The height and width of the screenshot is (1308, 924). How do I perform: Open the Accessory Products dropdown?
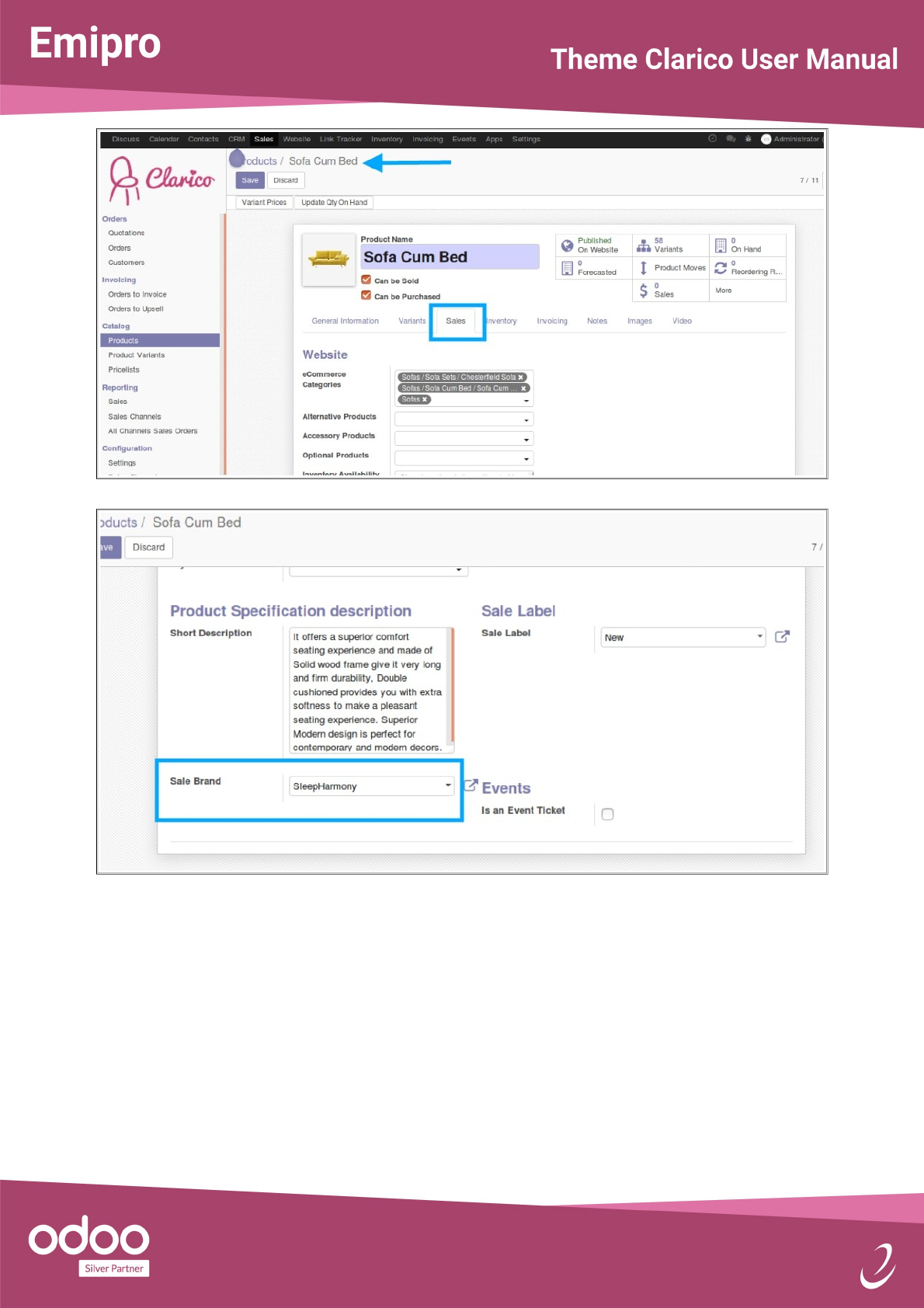pos(464,439)
